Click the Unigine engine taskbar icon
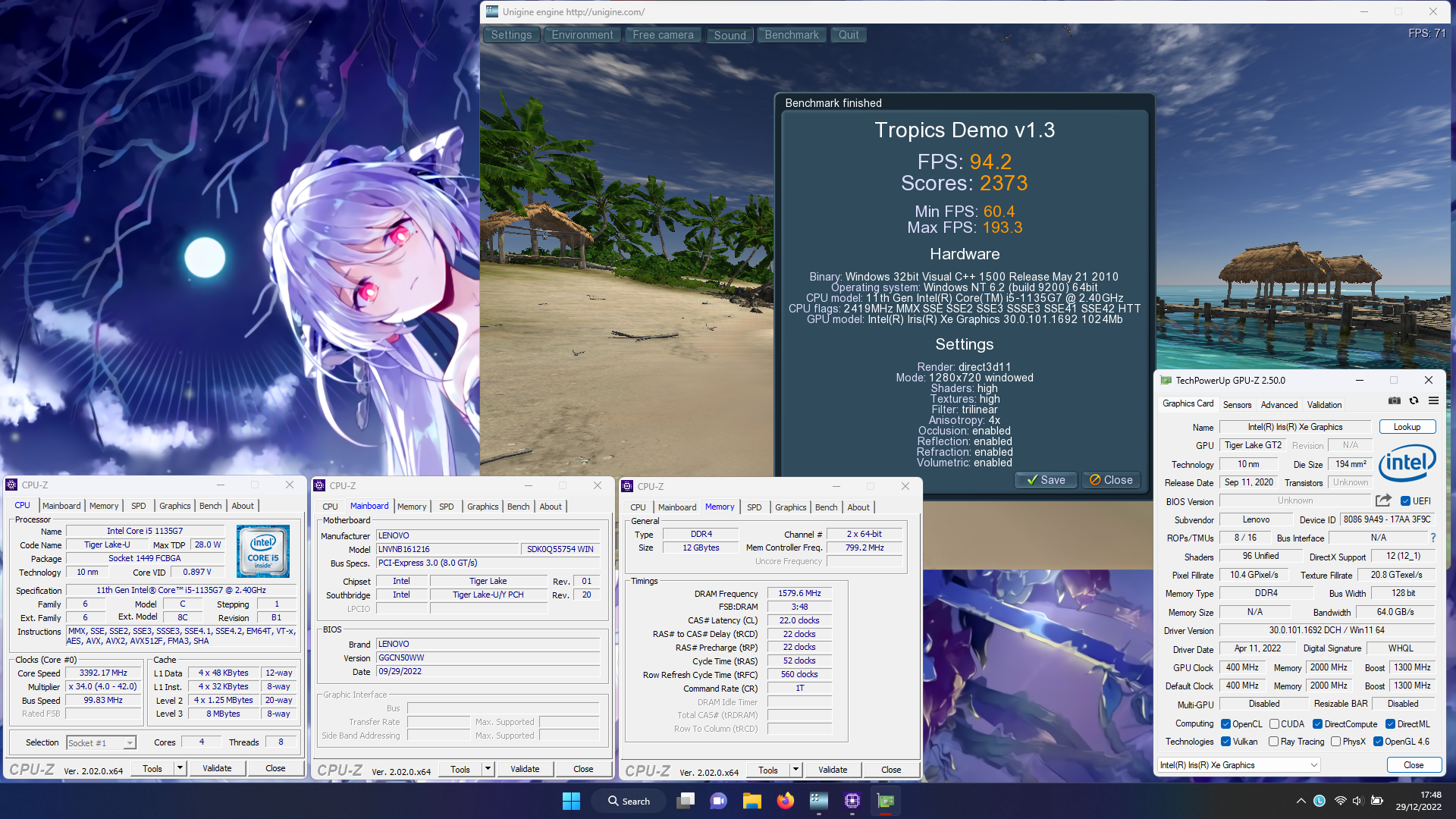 (x=818, y=801)
